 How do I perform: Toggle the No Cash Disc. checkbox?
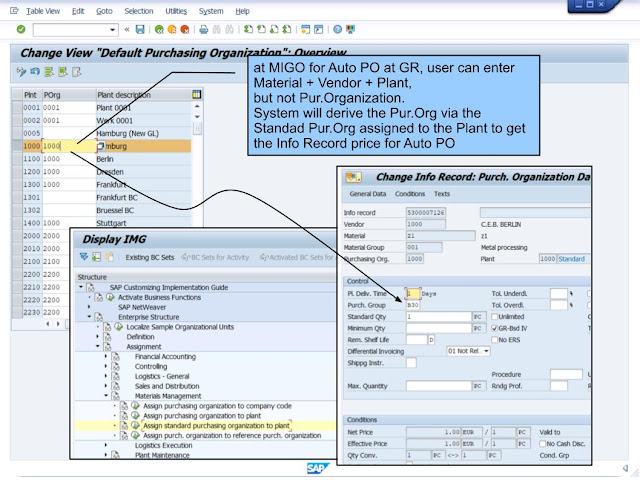pos(542,444)
